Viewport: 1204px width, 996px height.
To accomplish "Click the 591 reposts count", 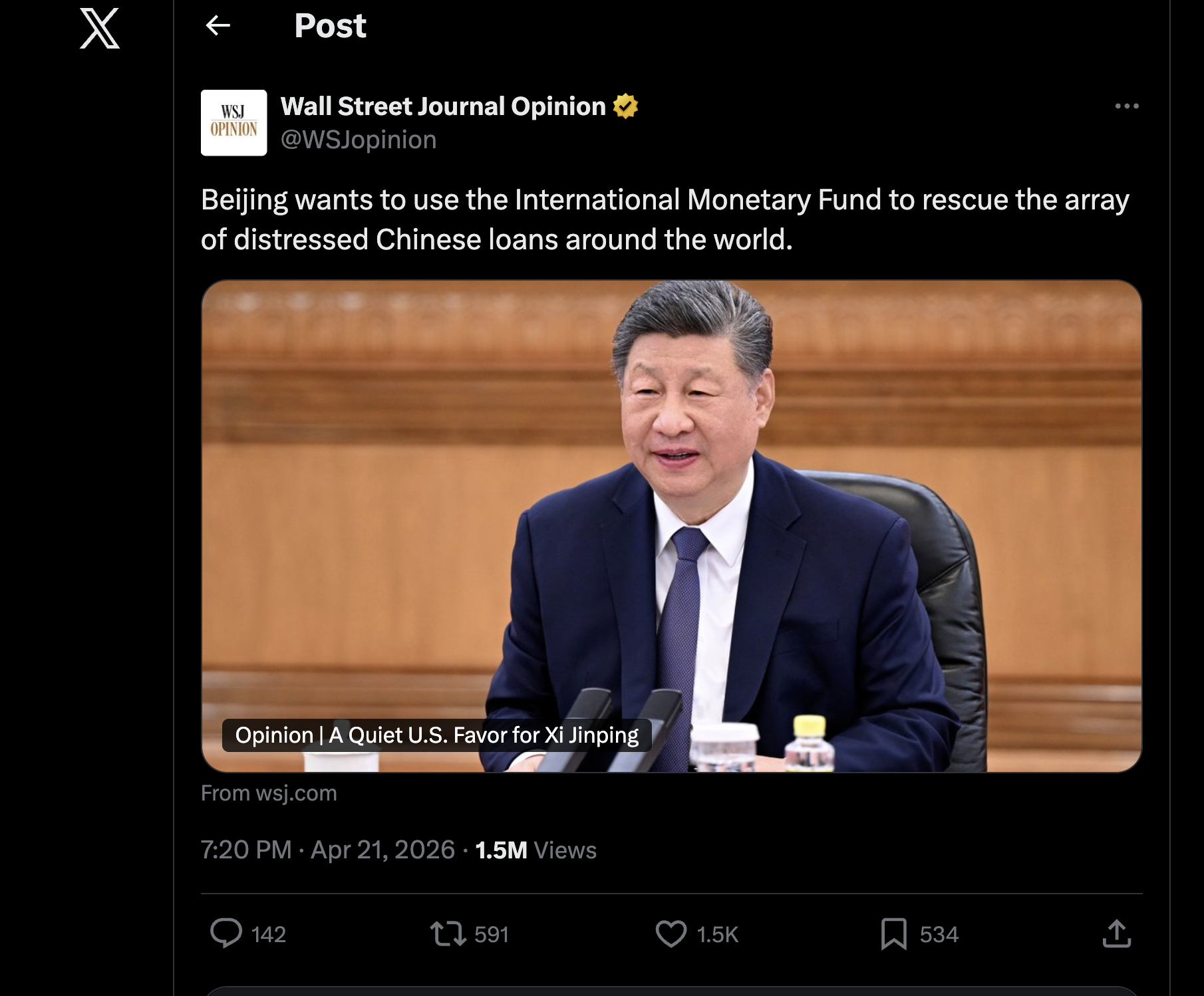I will [x=492, y=934].
